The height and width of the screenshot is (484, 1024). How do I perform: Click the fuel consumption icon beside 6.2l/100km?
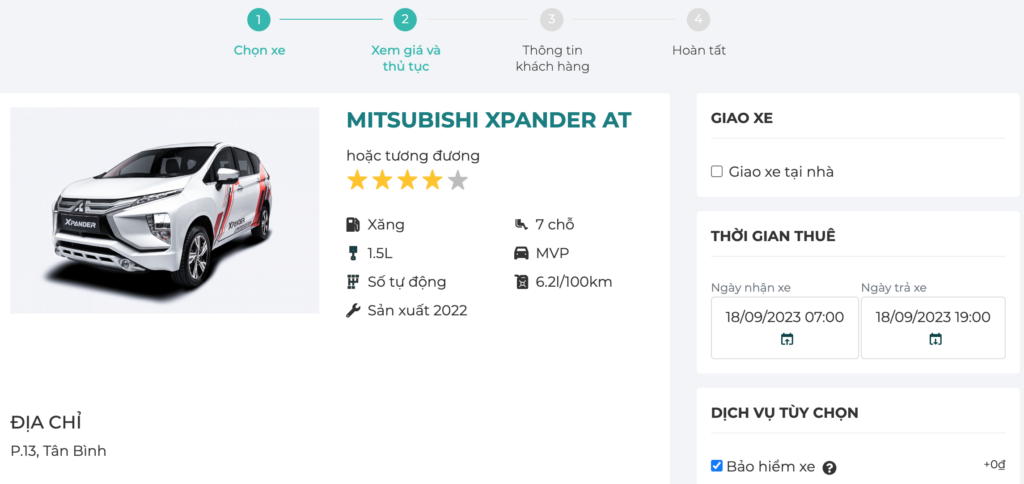[x=521, y=282]
